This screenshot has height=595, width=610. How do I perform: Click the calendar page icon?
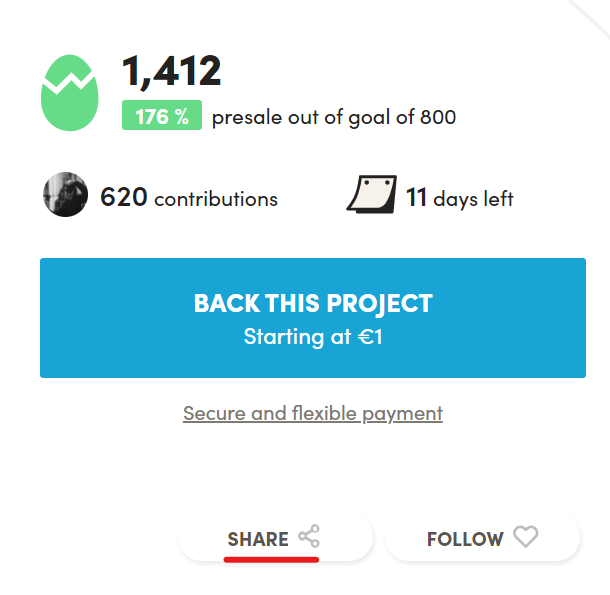click(x=372, y=194)
